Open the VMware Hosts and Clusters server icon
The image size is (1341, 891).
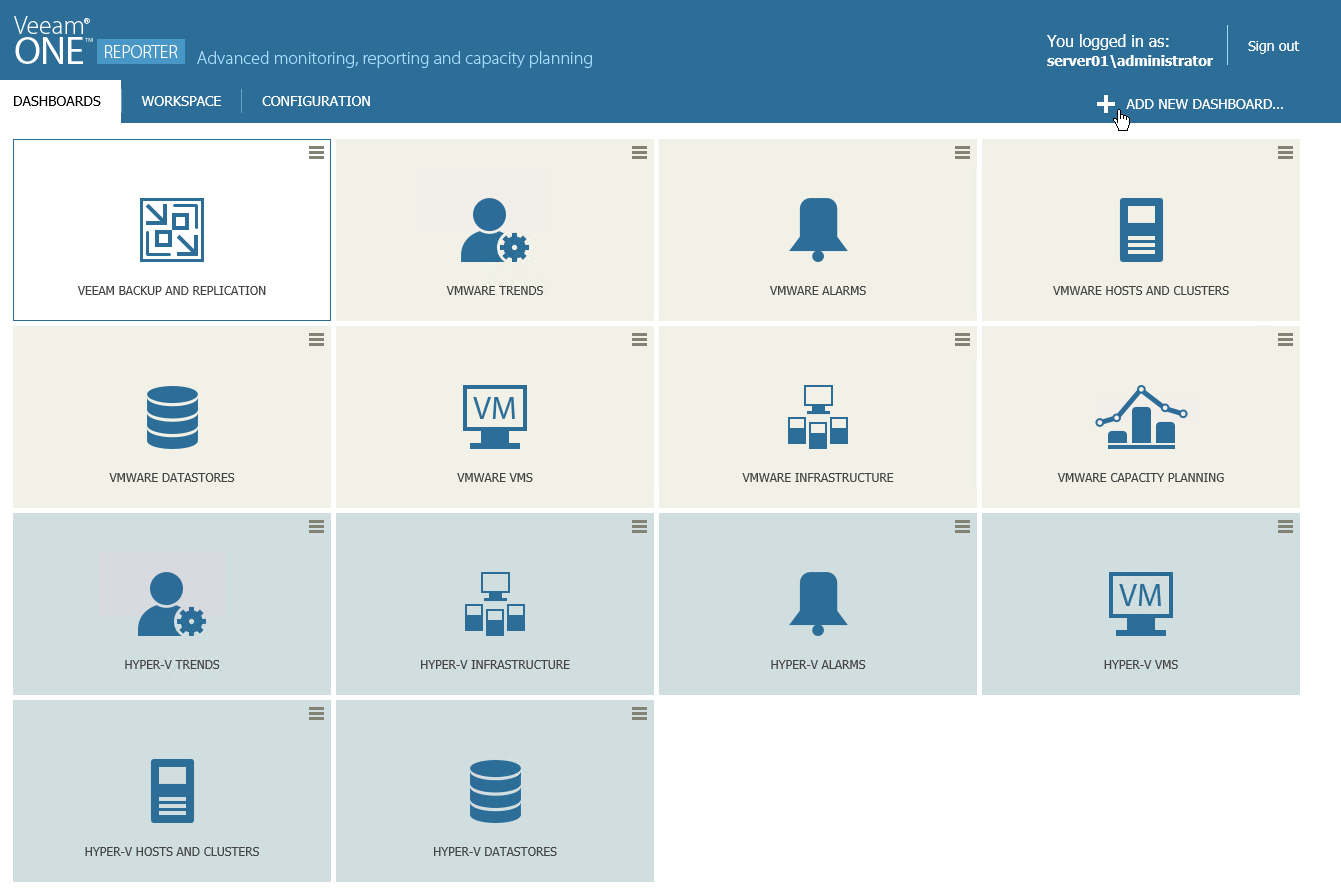coord(1141,230)
